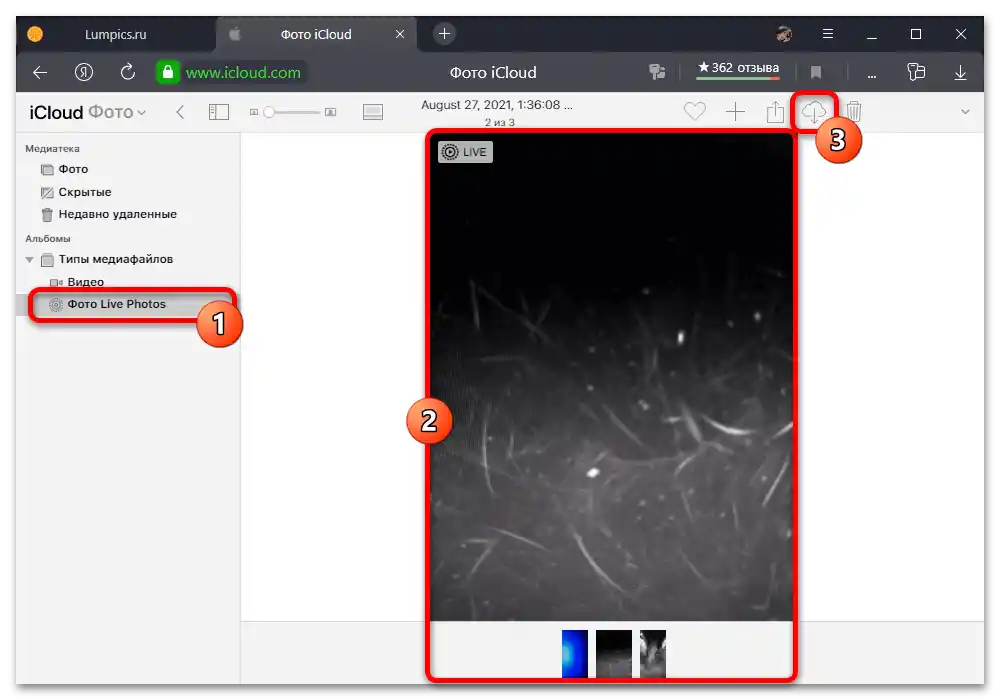Click the large-thumbnail zoom-in icon
Screen dimensions: 1000x700
[x=330, y=112]
